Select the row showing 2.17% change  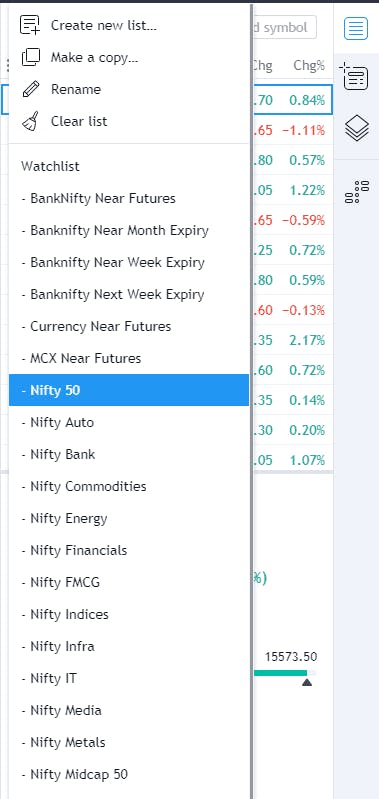[x=293, y=340]
